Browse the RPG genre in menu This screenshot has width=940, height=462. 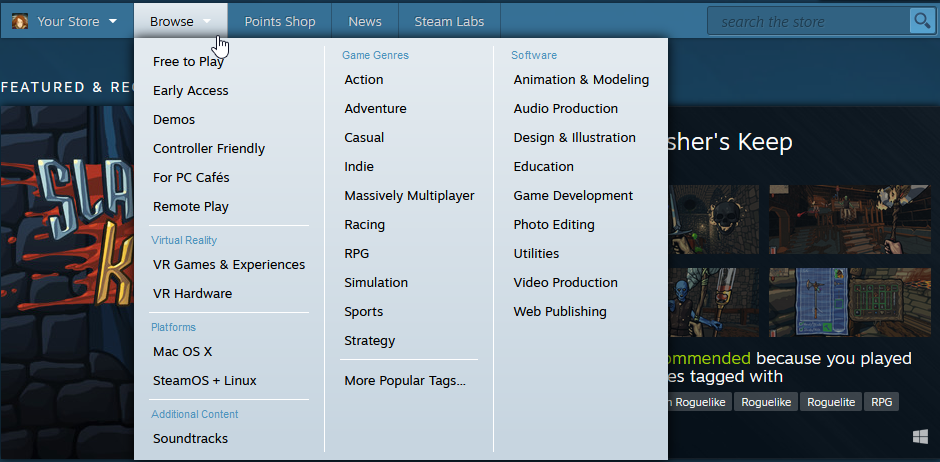357,253
